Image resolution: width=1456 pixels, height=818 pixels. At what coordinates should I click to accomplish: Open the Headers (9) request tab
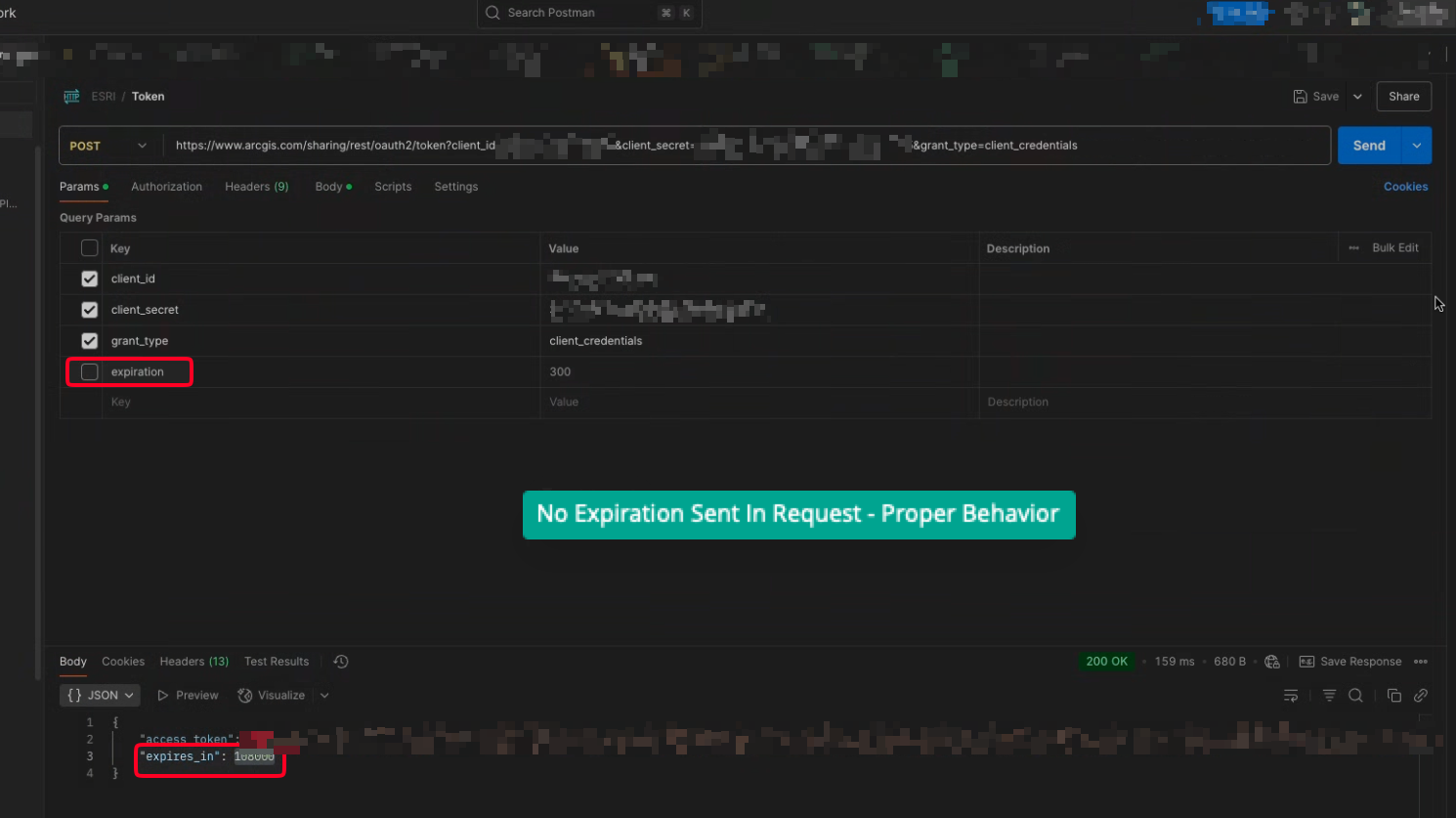pos(256,187)
